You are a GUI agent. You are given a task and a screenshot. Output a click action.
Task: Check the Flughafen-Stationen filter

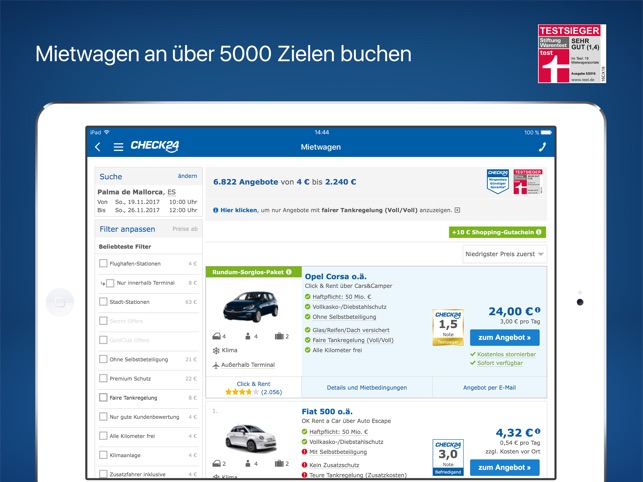tap(103, 263)
